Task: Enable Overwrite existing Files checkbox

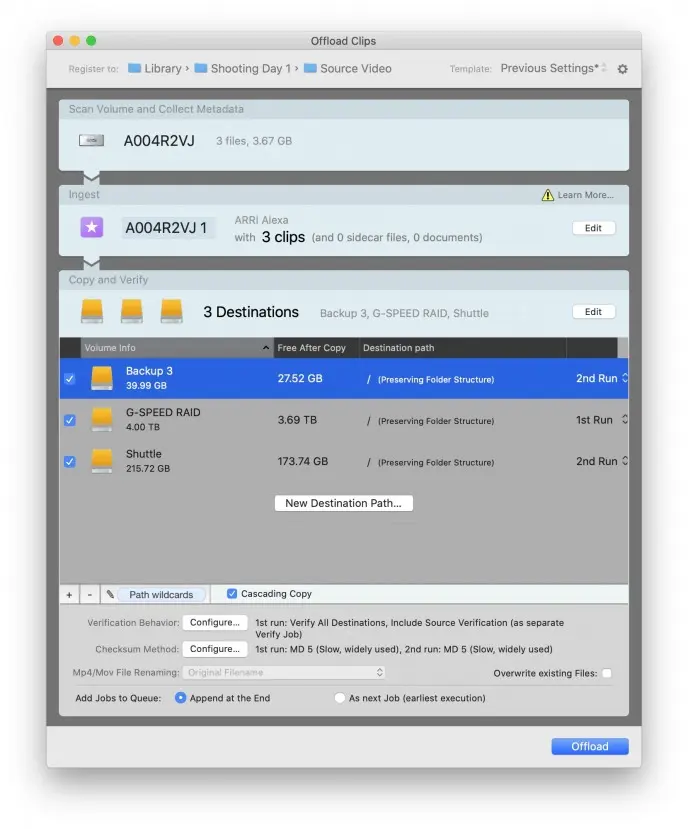Action: [606, 674]
